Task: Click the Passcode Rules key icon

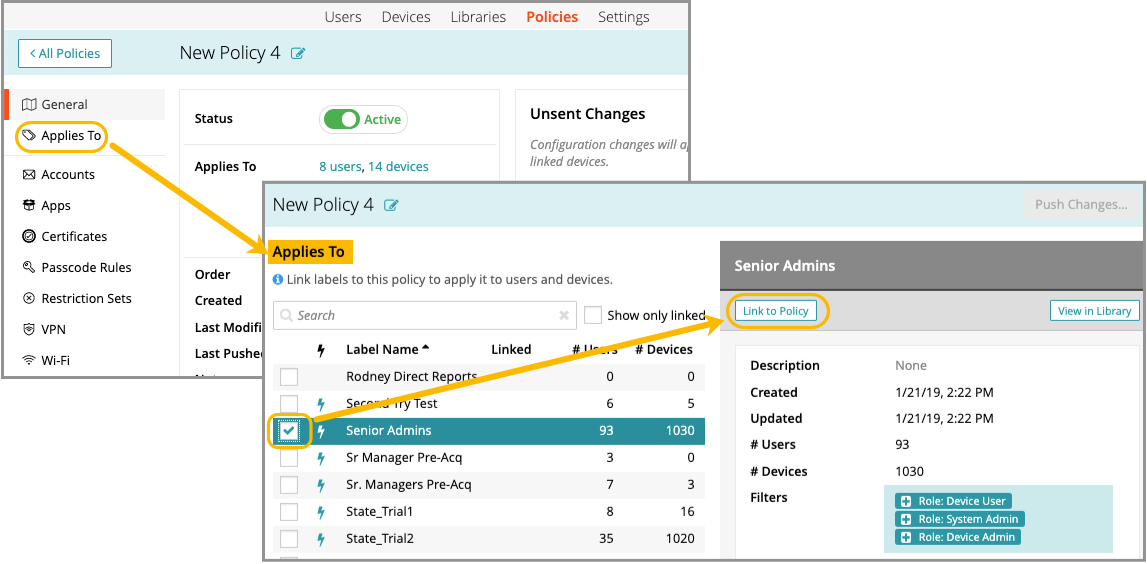Action: point(29,267)
